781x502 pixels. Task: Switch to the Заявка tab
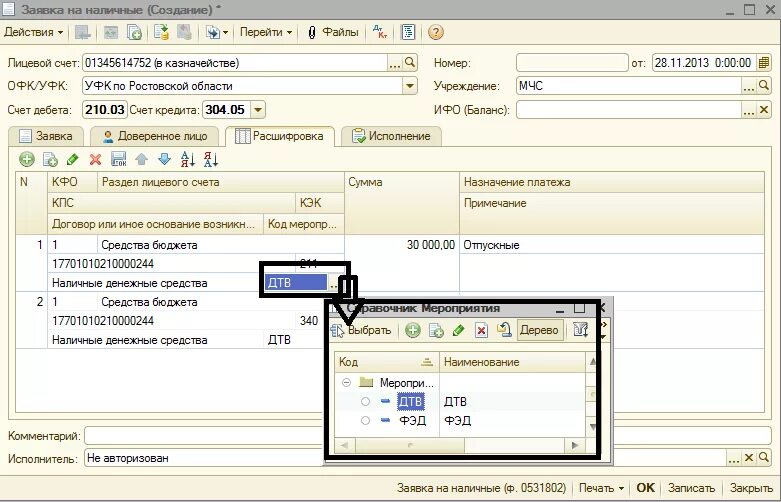pyautogui.click(x=46, y=136)
